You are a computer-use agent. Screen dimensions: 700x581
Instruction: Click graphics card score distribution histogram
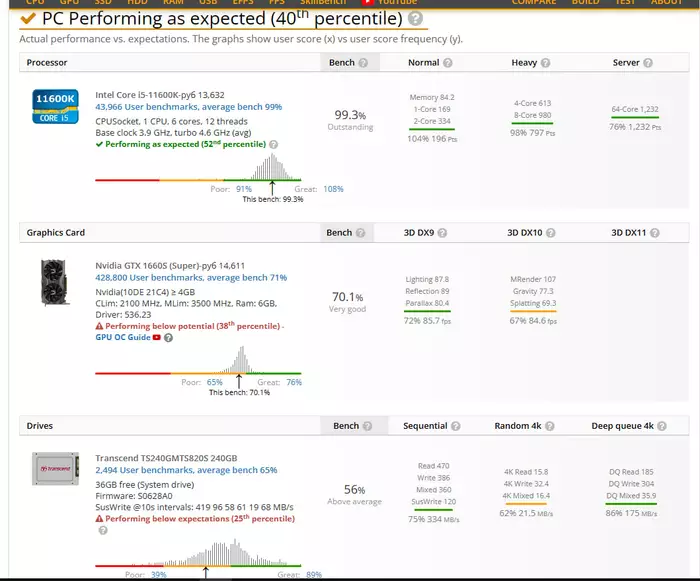coord(198,360)
